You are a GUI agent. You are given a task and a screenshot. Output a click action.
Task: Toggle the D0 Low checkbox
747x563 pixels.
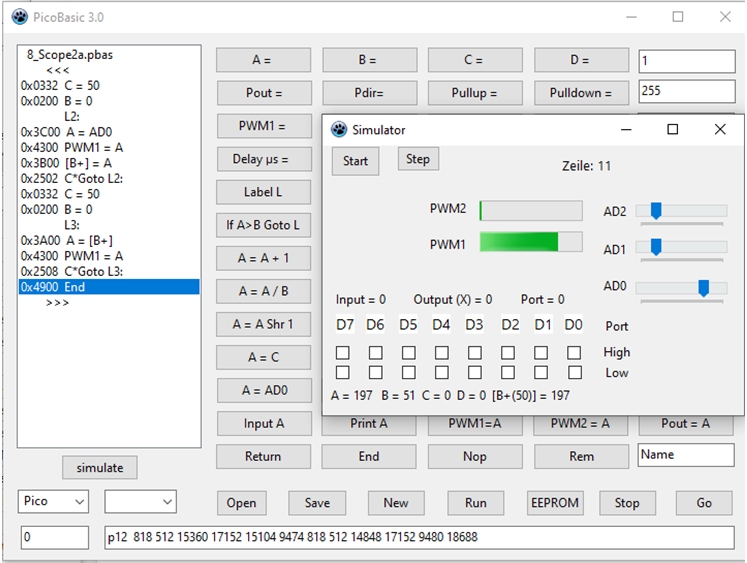click(574, 373)
